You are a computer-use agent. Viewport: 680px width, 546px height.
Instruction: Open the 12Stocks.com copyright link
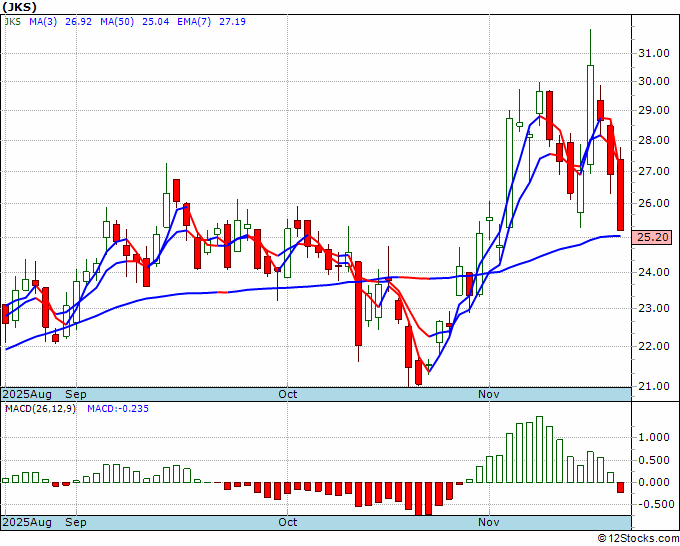(x=638, y=538)
